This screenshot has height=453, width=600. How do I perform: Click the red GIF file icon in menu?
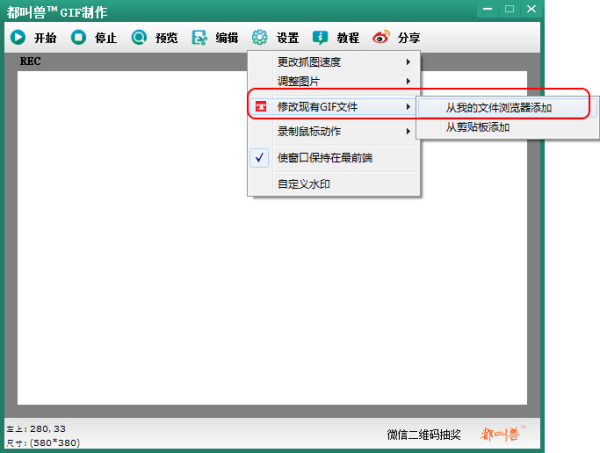point(261,106)
